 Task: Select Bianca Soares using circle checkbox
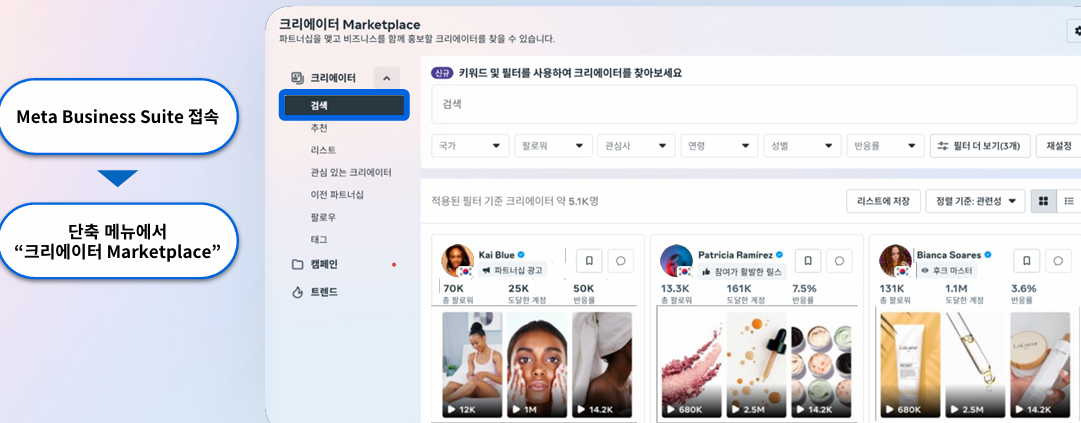tap(1057, 261)
